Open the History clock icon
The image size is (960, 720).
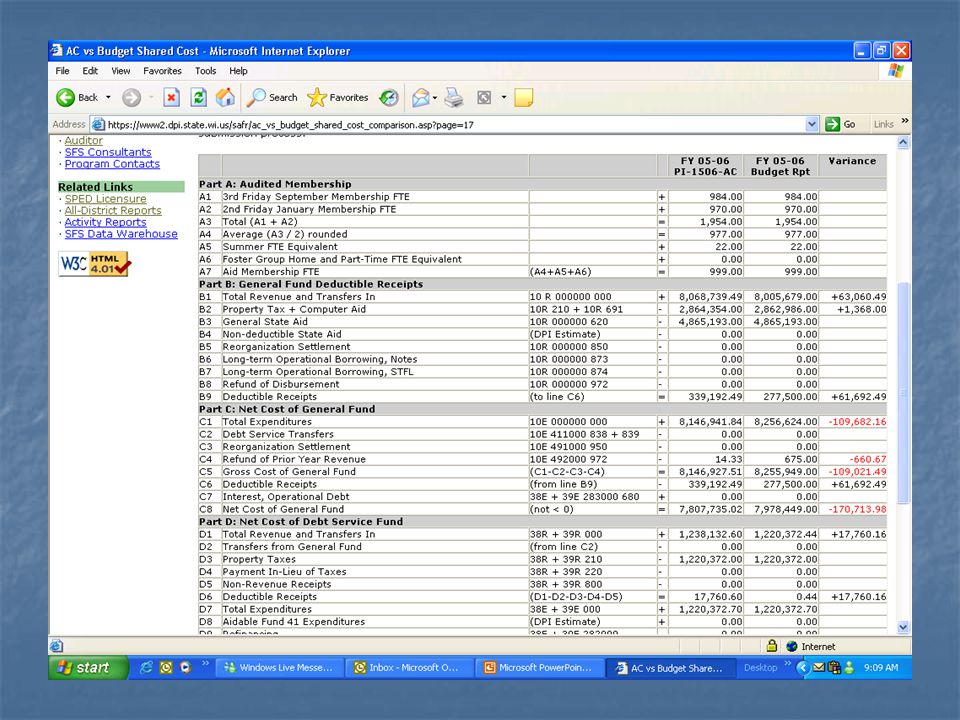click(389, 97)
